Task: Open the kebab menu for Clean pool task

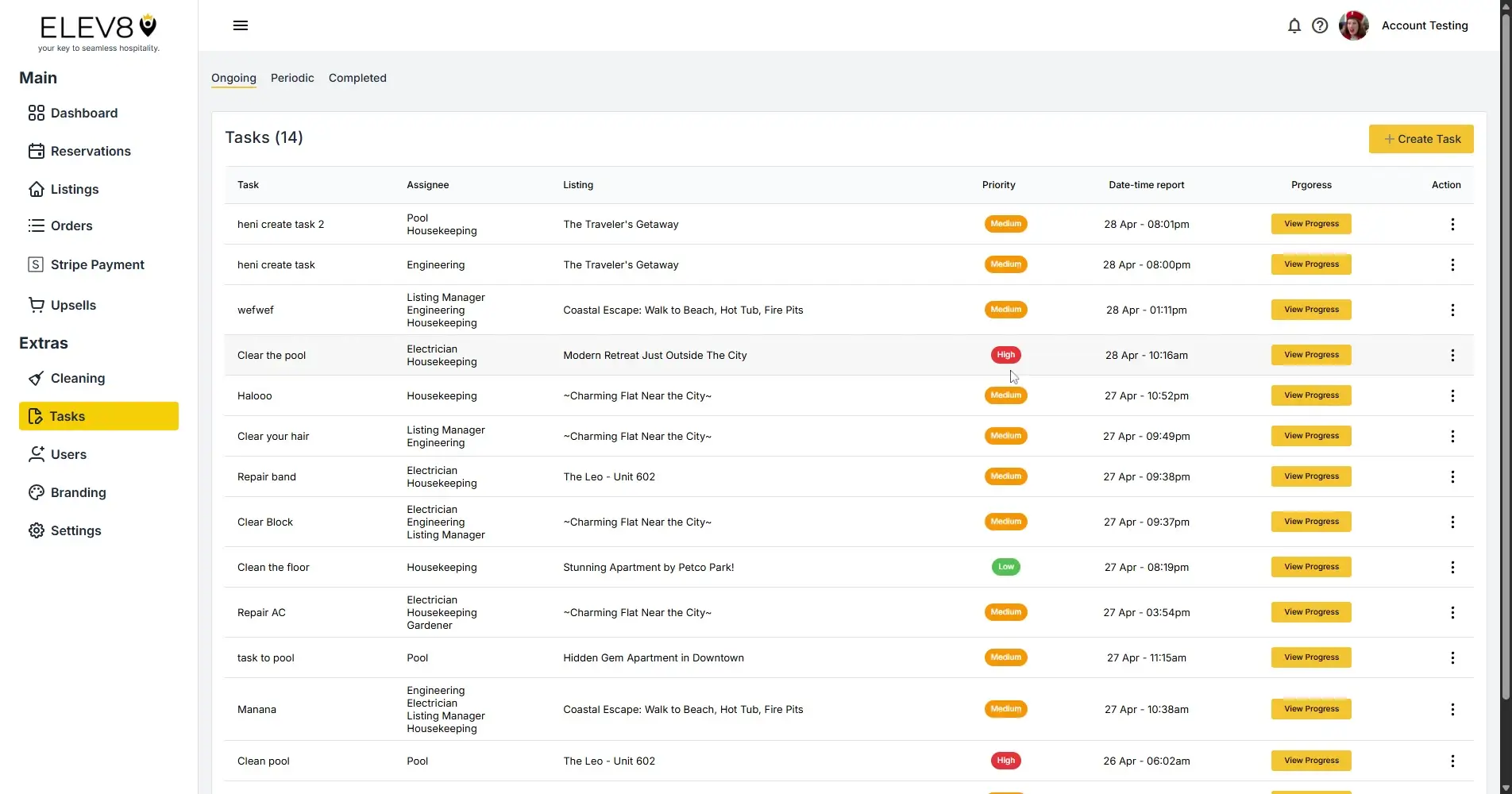Action: point(1452,760)
